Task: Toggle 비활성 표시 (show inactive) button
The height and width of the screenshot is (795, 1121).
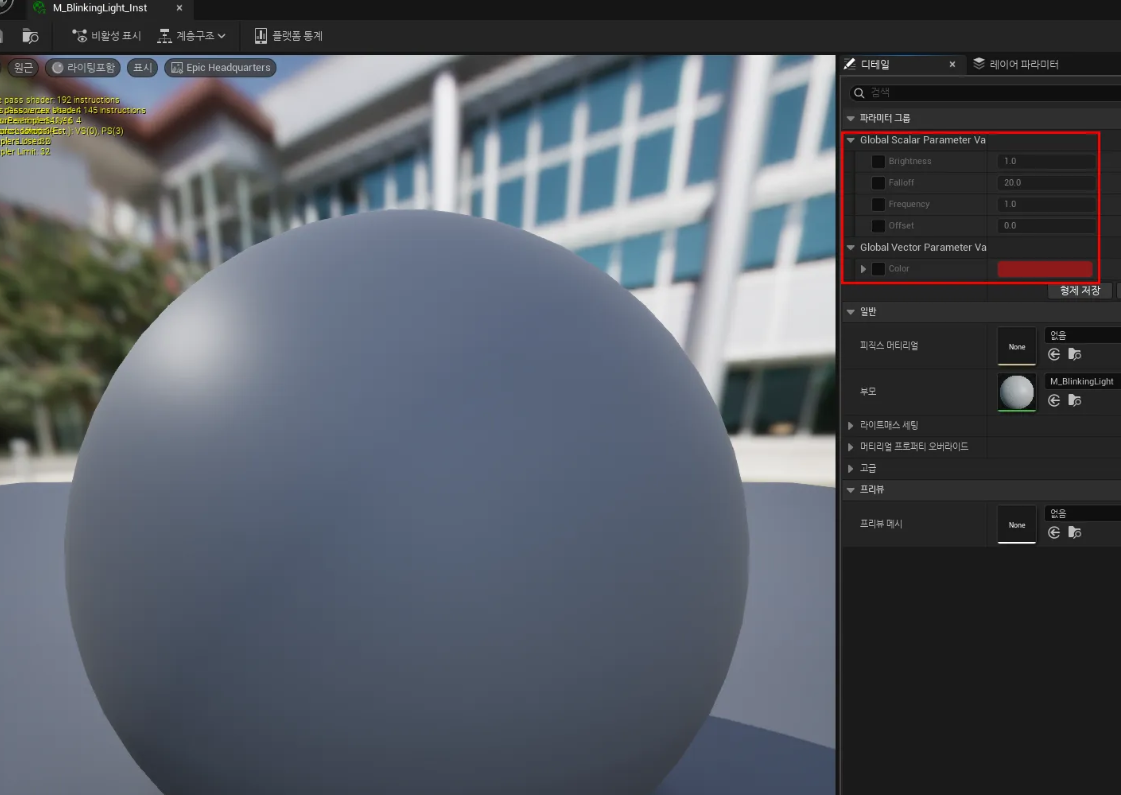Action: coord(107,36)
